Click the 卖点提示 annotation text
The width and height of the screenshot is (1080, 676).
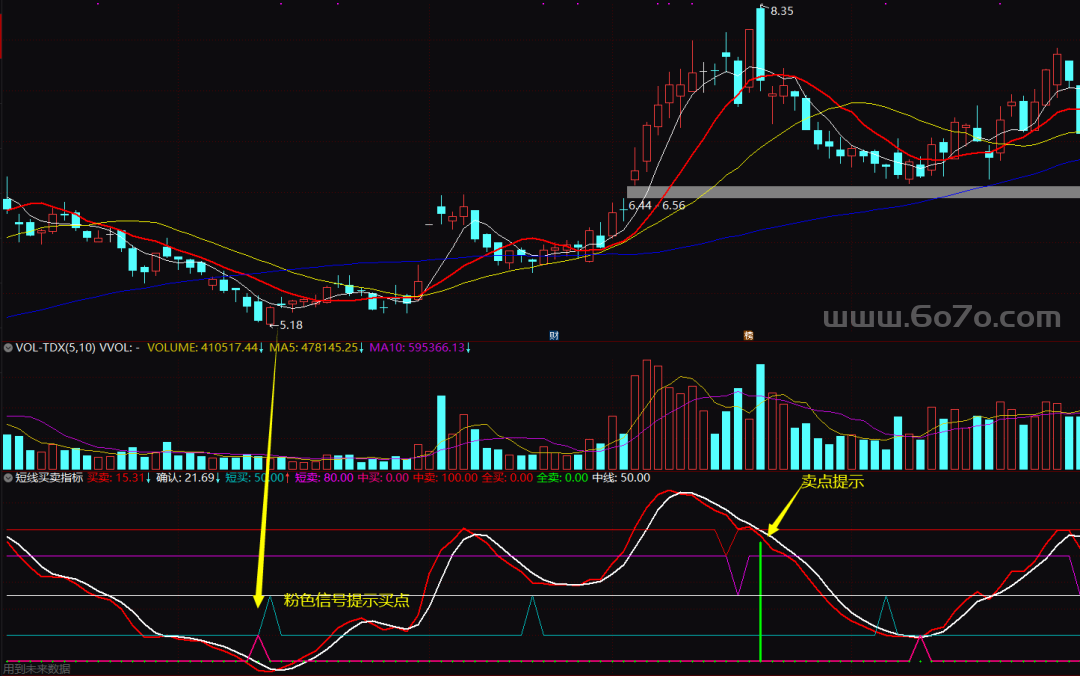click(832, 481)
